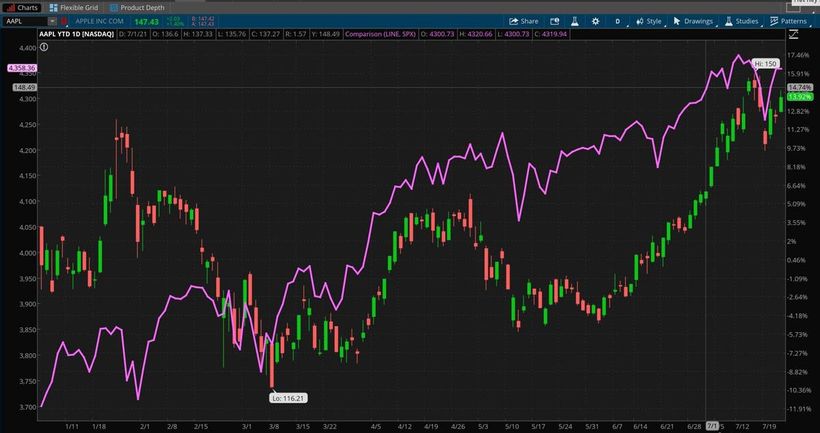820x433 pixels.
Task: Share the chart via Share button
Action: (x=523, y=21)
